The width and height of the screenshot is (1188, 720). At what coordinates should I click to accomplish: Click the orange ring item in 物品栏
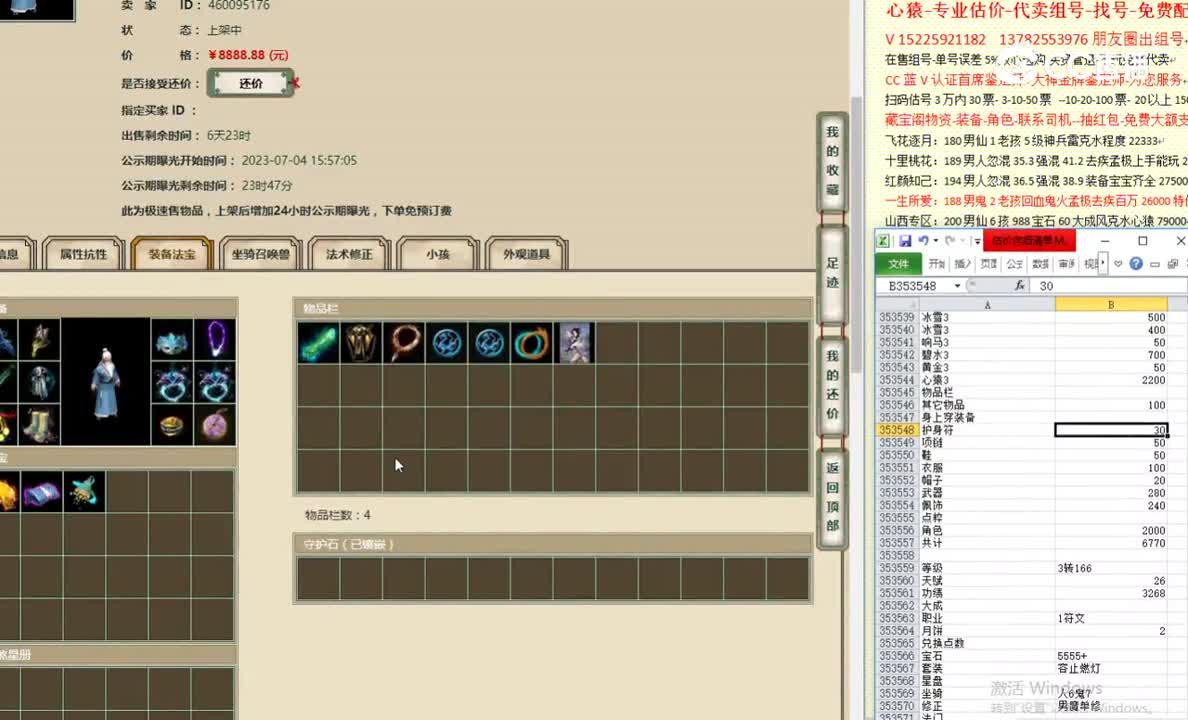click(531, 343)
